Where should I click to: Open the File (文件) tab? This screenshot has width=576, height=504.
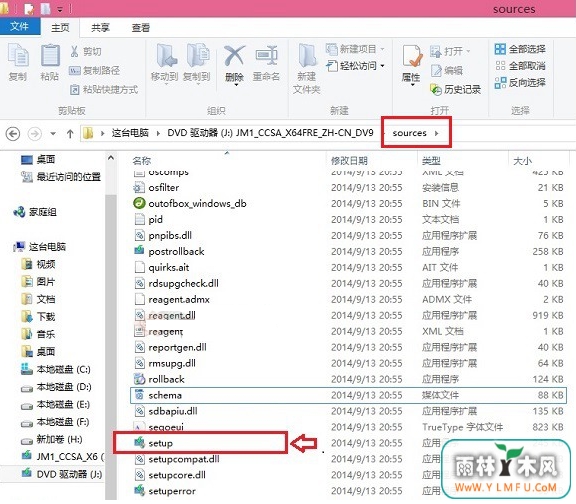20,26
